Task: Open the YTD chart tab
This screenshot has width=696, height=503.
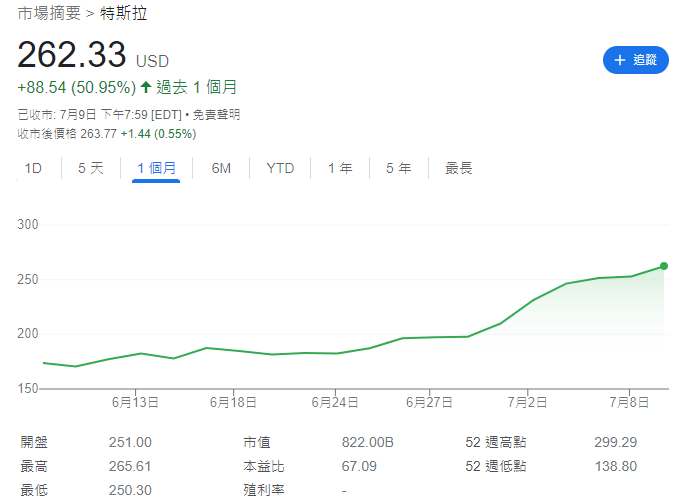Action: (x=280, y=168)
